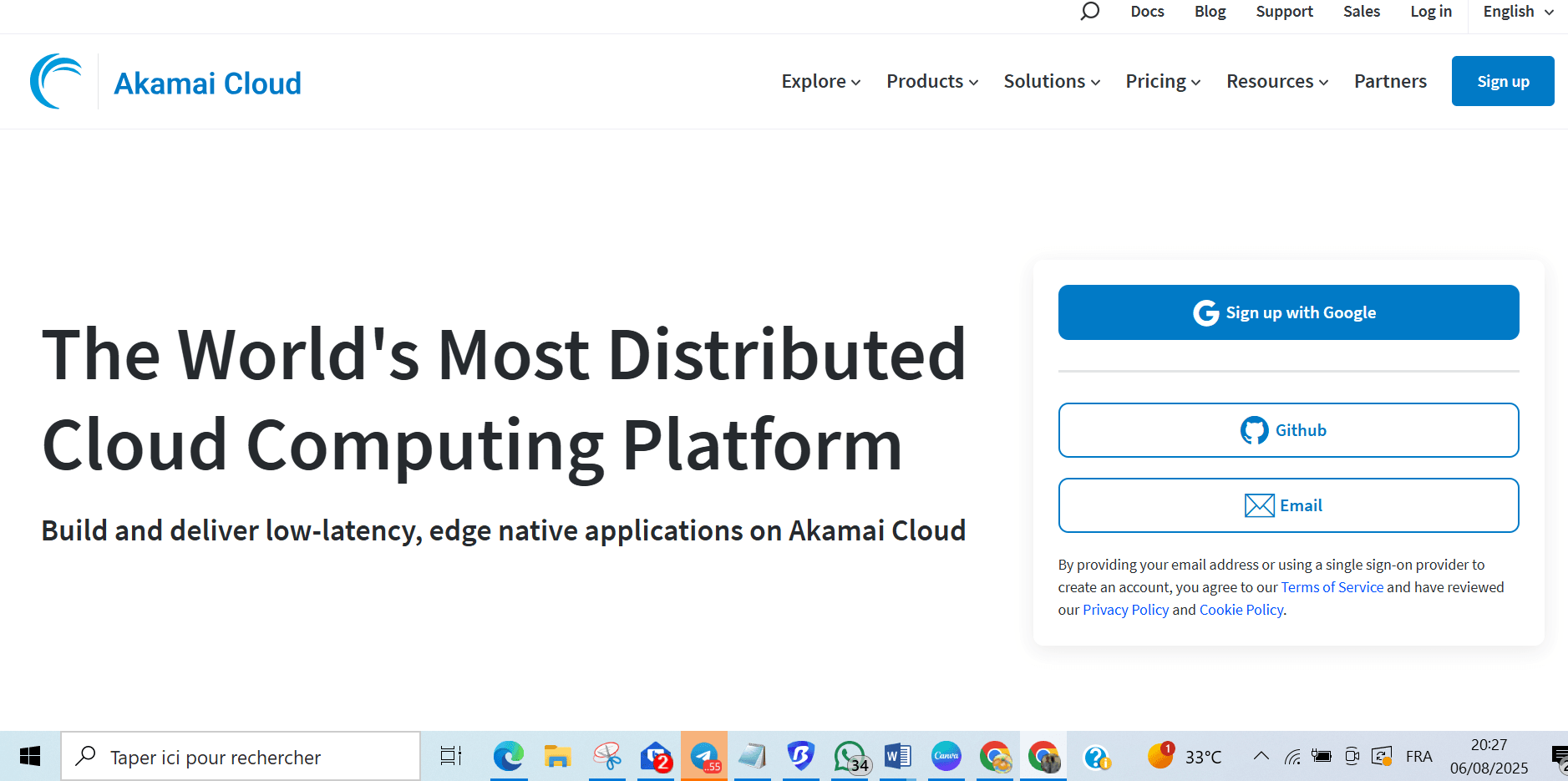The width and height of the screenshot is (1568, 781).
Task: Open the Get Help question mark icon
Action: pos(1096,757)
